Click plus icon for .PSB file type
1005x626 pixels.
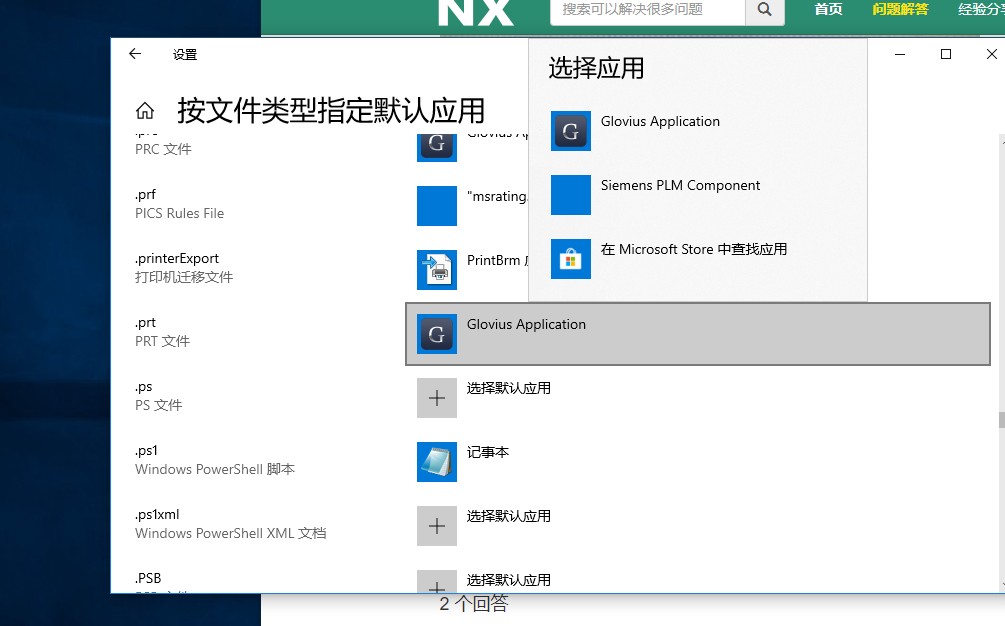pyautogui.click(x=436, y=582)
